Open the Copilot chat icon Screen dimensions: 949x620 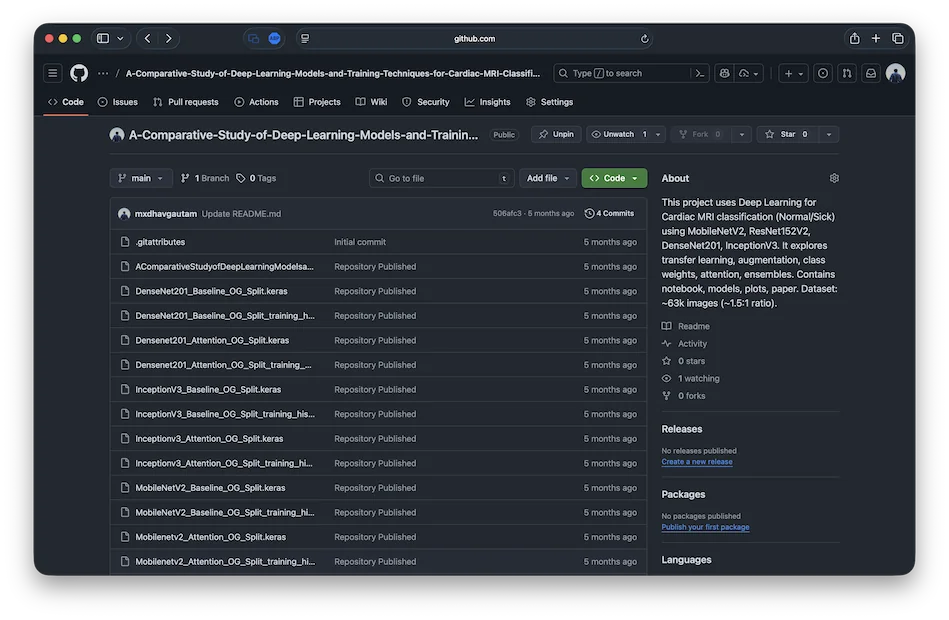[x=725, y=73]
